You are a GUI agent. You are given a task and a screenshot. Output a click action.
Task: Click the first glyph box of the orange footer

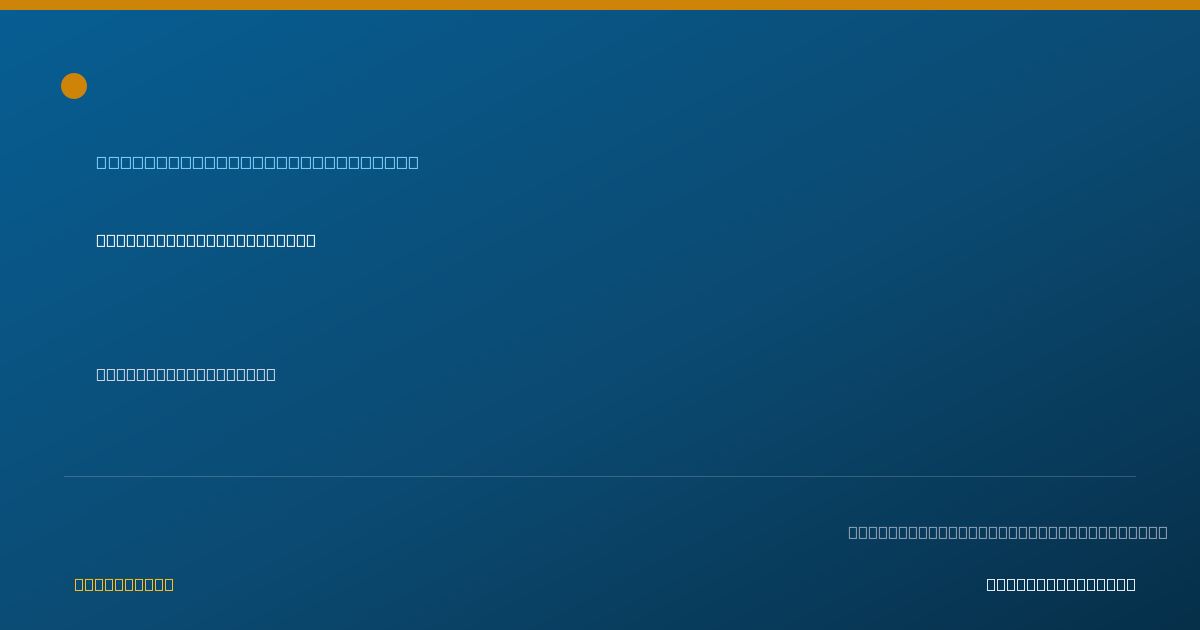click(x=79, y=584)
